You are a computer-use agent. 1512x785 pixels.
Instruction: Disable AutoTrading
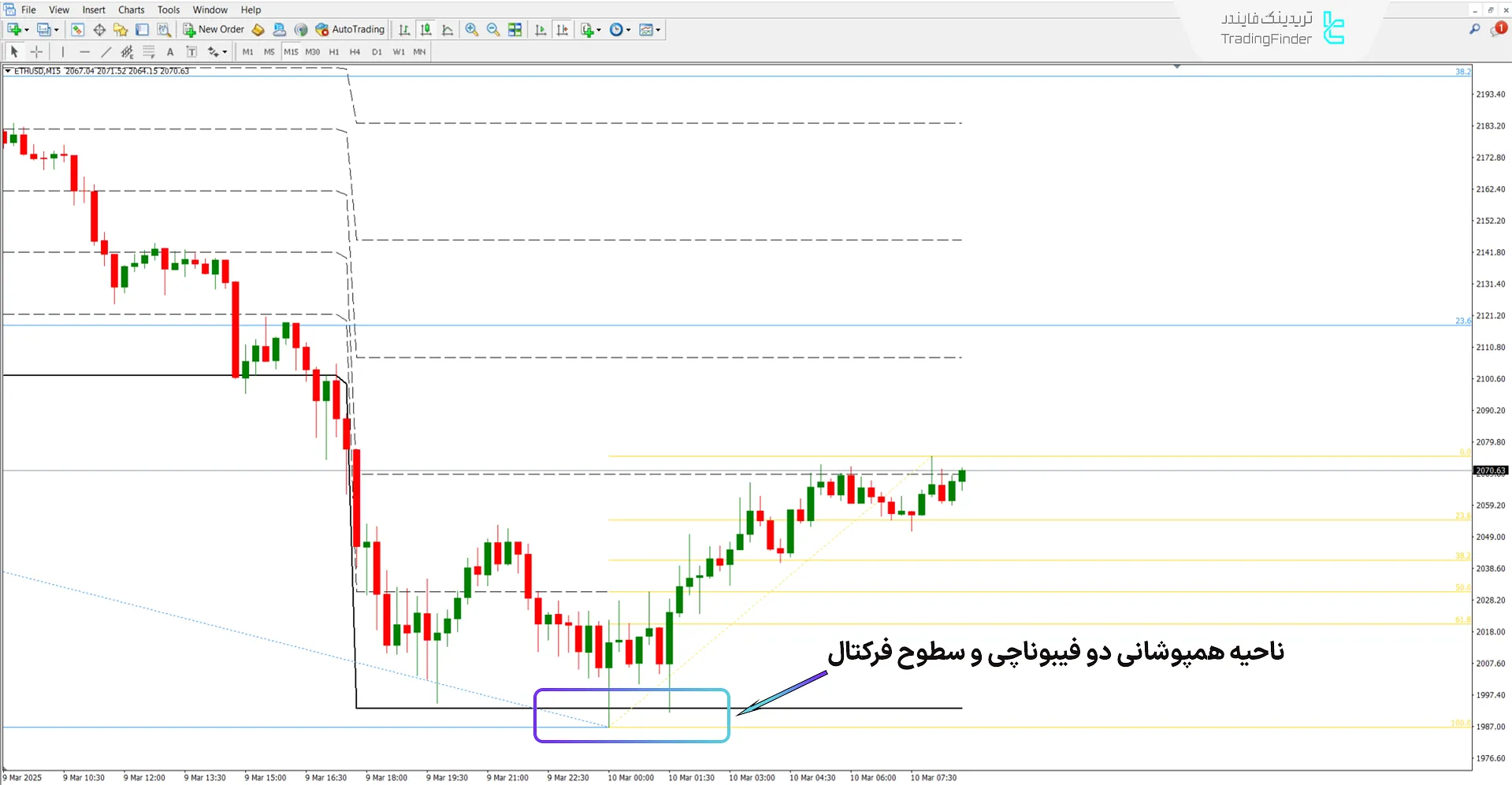[x=351, y=29]
